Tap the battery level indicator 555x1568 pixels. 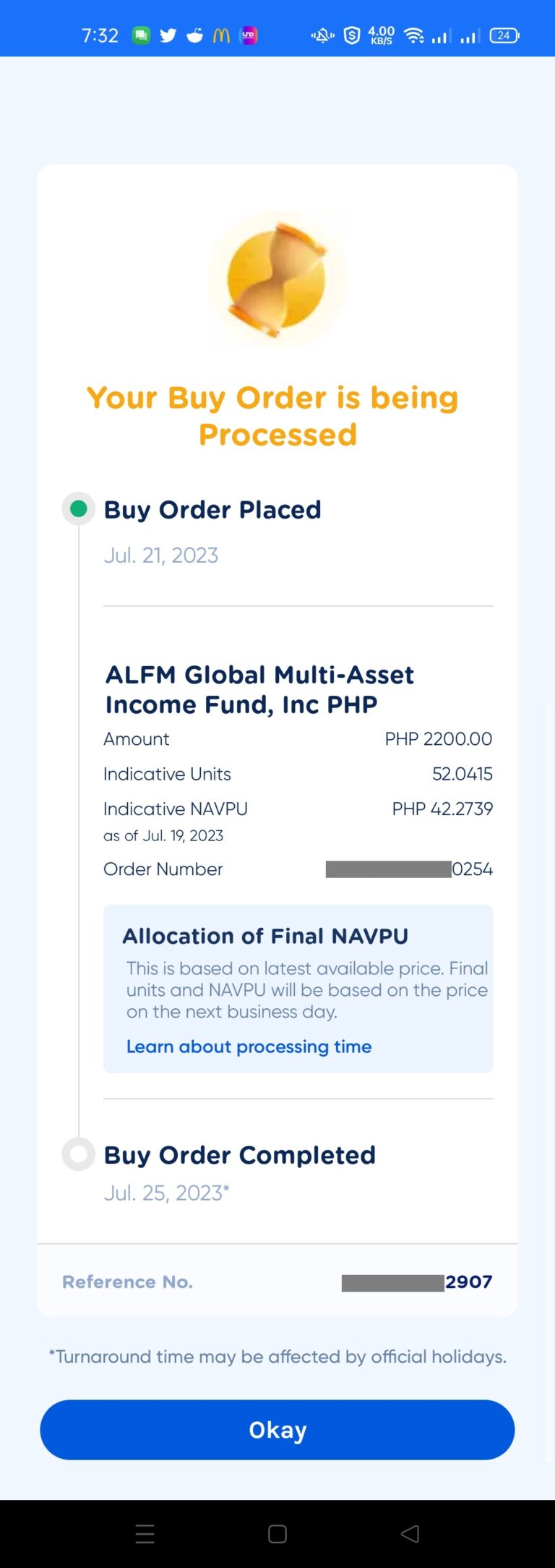504,35
